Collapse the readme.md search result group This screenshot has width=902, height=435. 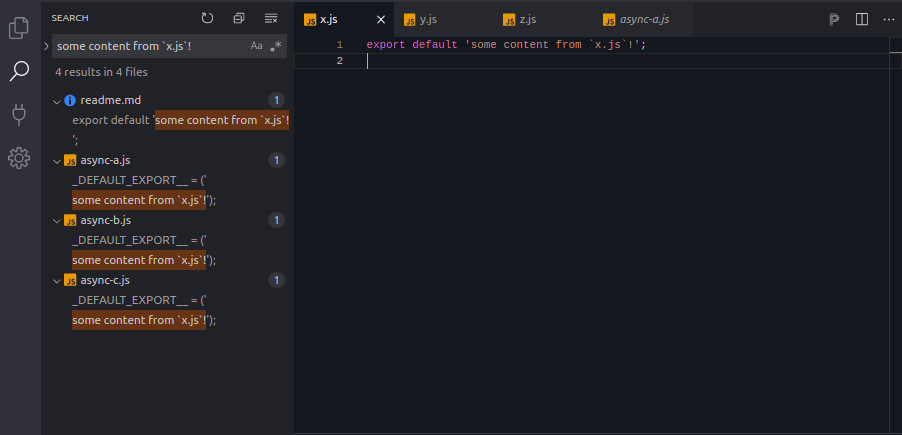point(57,100)
